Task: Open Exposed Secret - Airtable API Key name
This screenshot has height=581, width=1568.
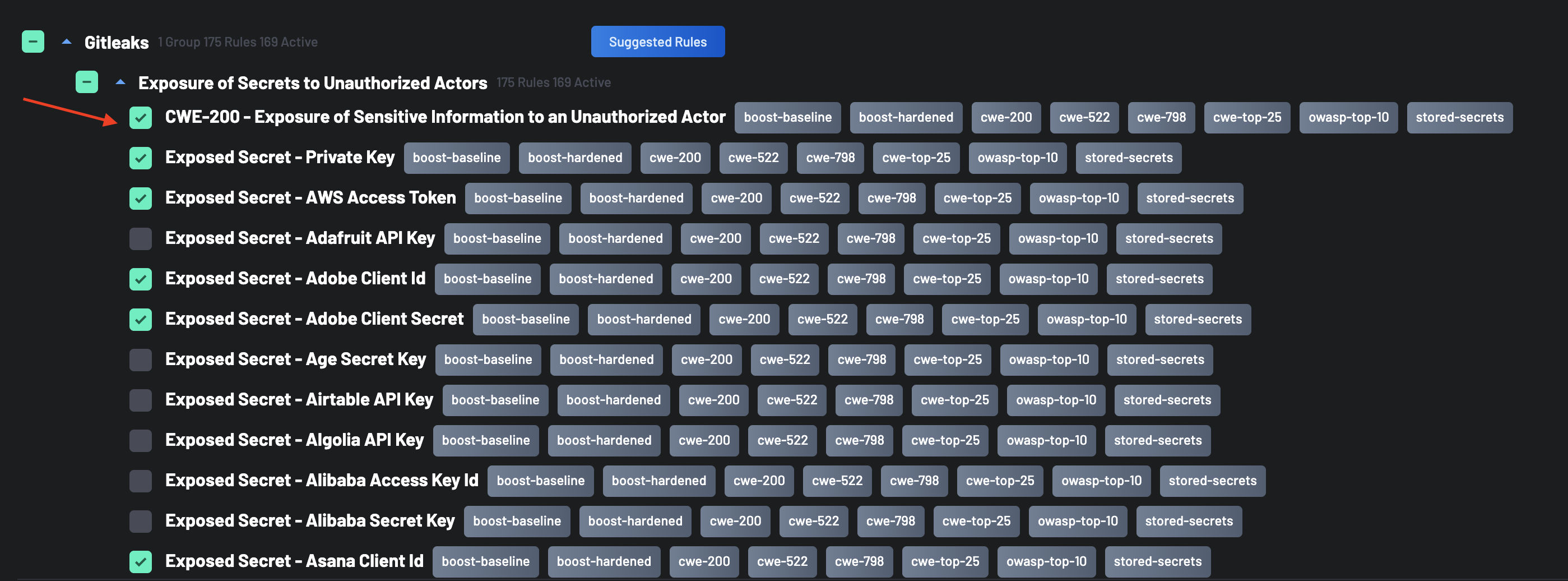Action: tap(299, 399)
